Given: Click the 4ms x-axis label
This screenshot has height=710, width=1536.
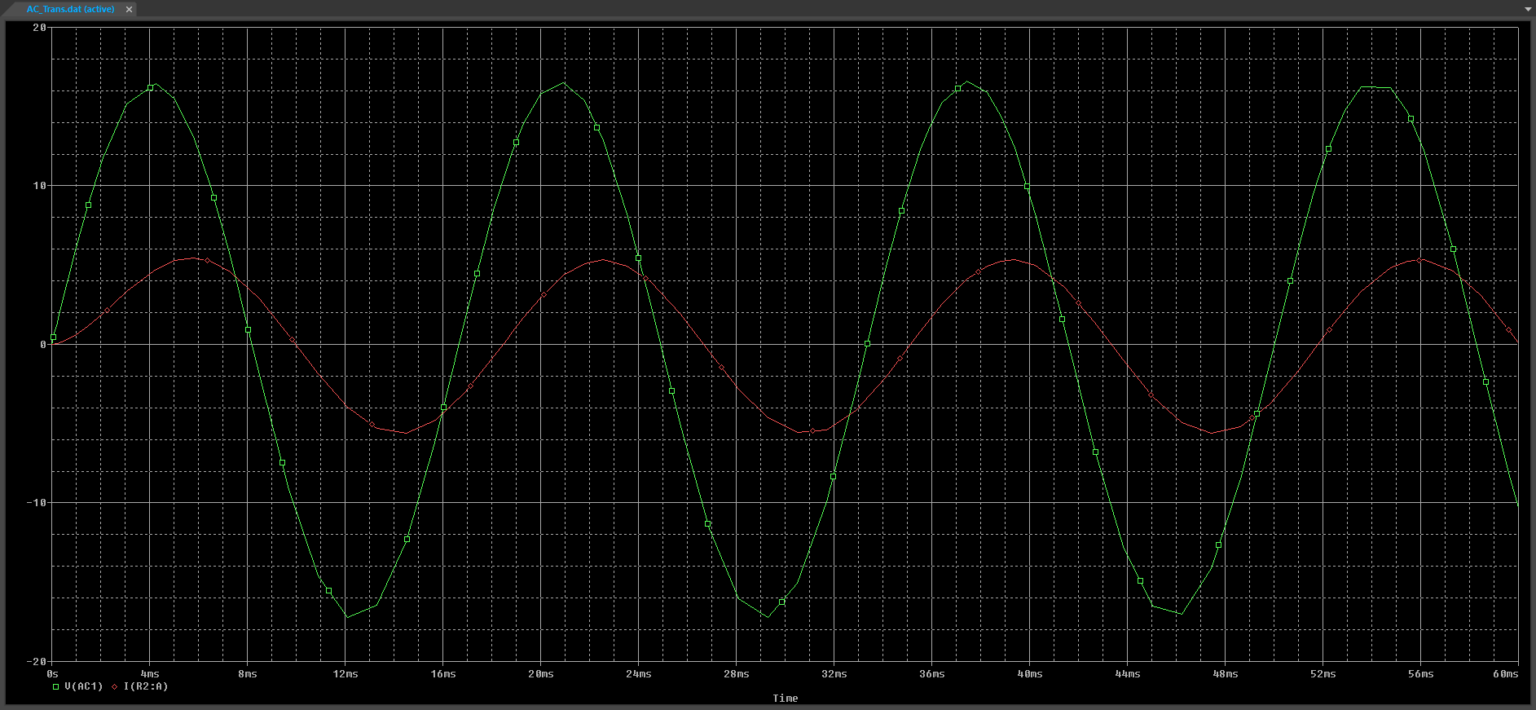Looking at the screenshot, I should [149, 674].
